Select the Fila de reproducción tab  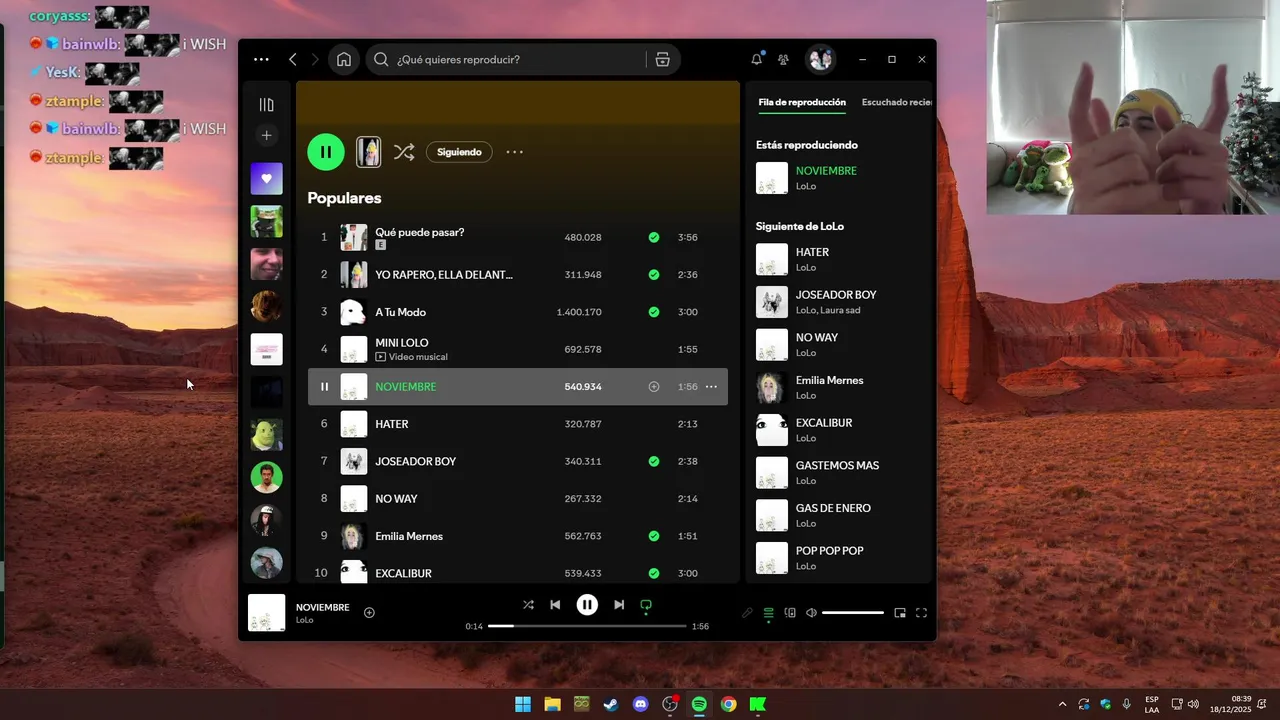tap(802, 102)
